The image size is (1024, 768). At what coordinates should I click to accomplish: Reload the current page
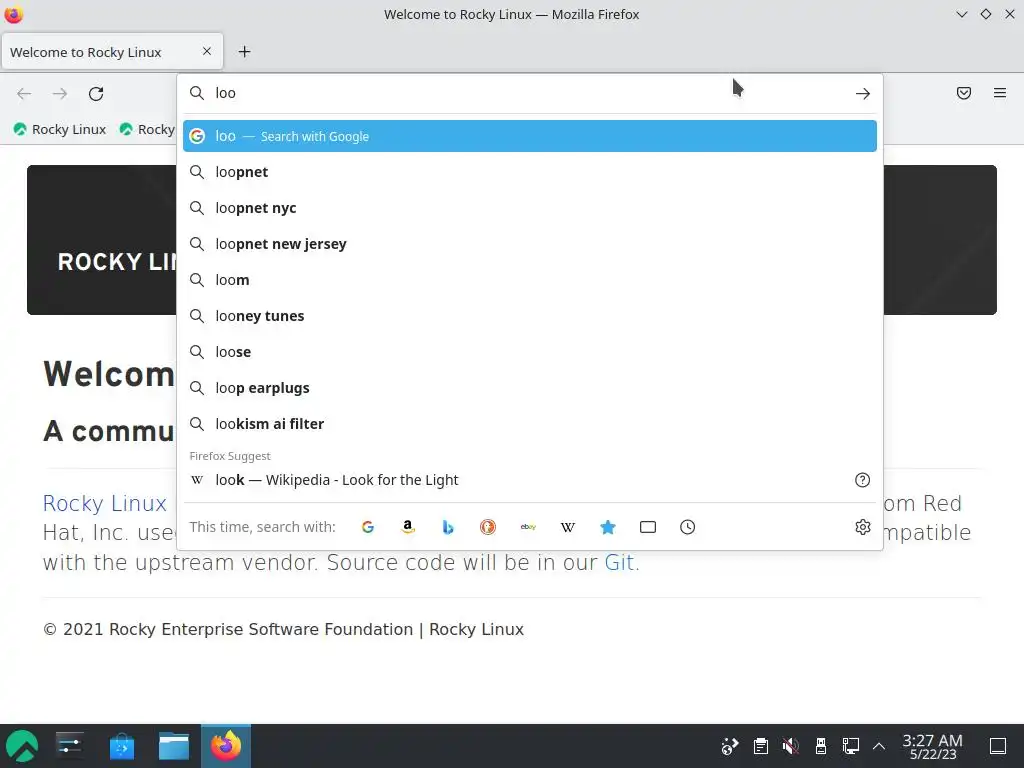(x=96, y=93)
